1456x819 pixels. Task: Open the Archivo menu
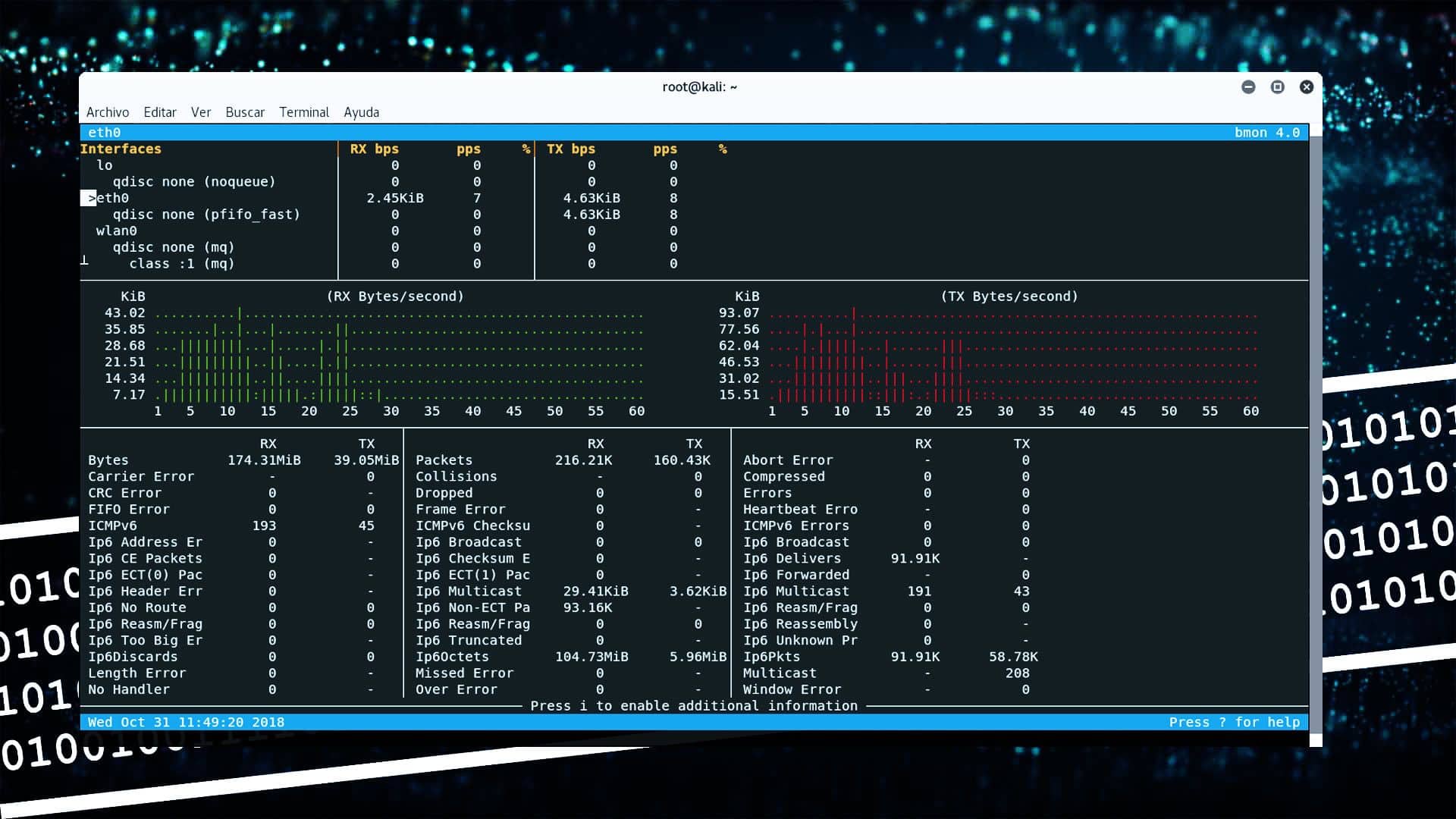107,112
